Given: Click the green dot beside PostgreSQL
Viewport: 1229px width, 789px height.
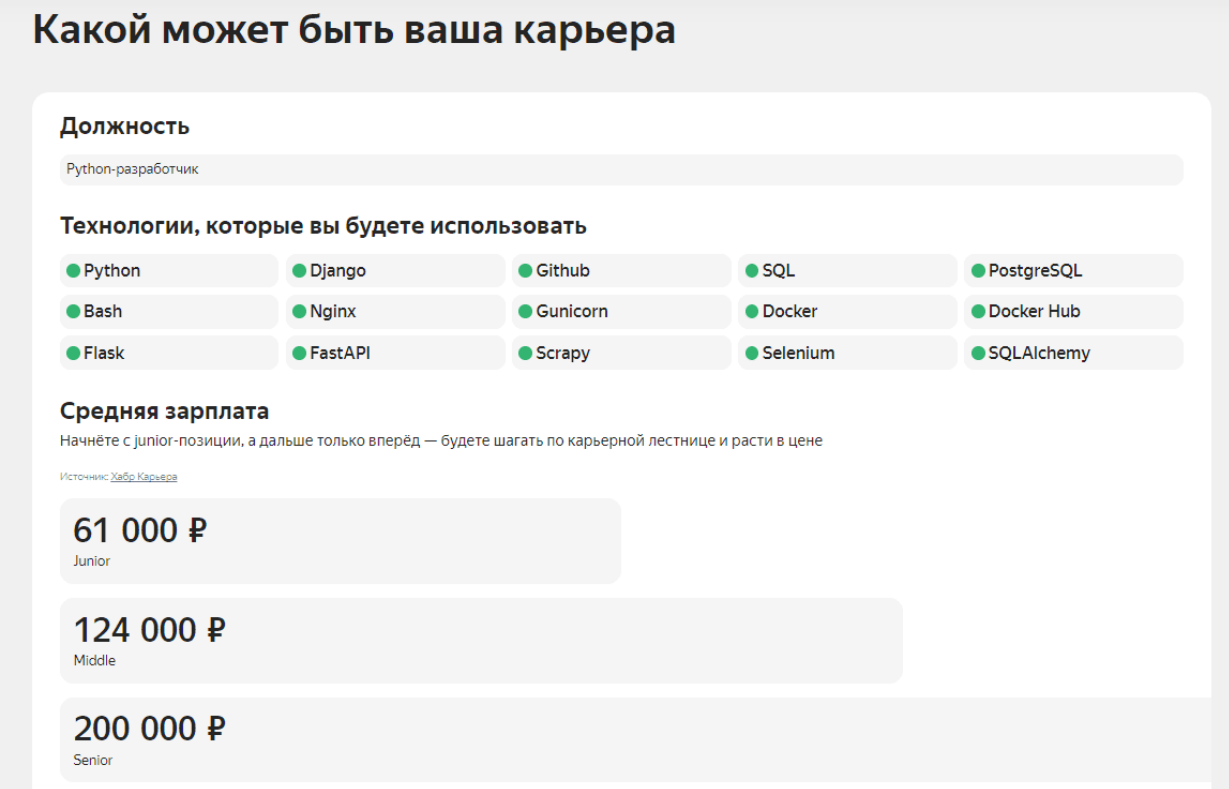Looking at the screenshot, I should coord(978,271).
